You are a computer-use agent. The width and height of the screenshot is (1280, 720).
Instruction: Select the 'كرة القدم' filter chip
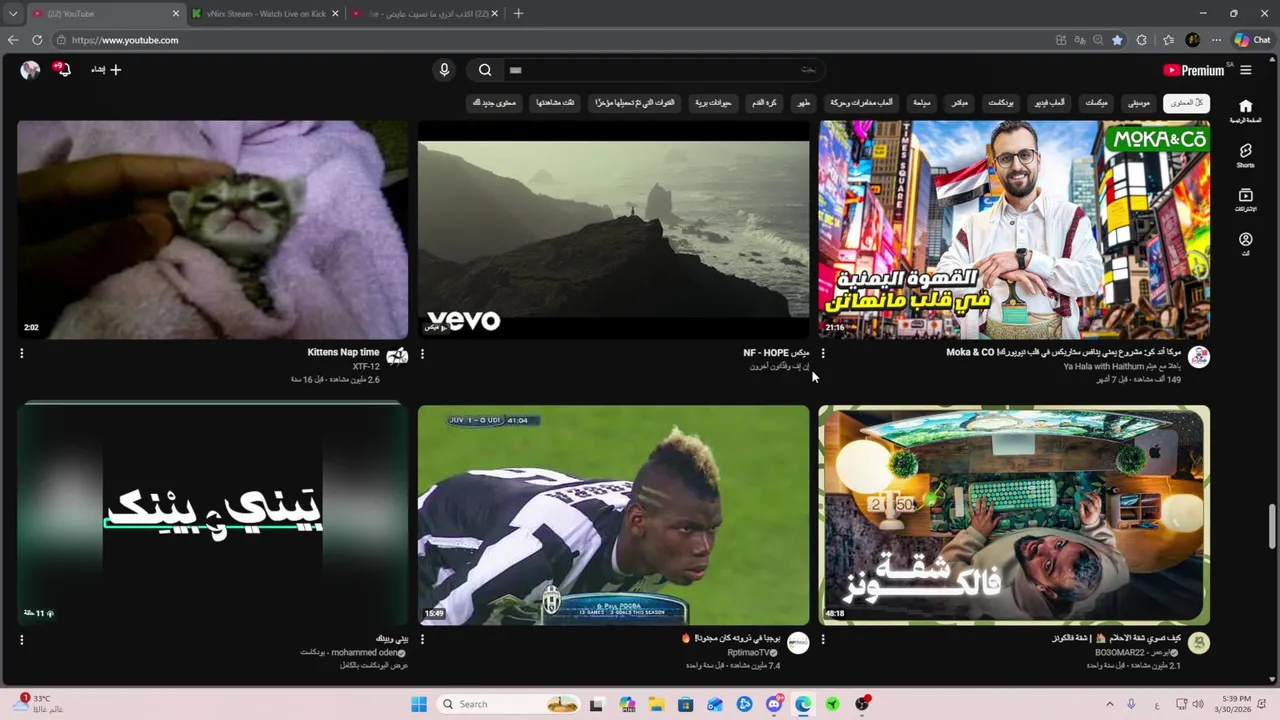coord(765,103)
